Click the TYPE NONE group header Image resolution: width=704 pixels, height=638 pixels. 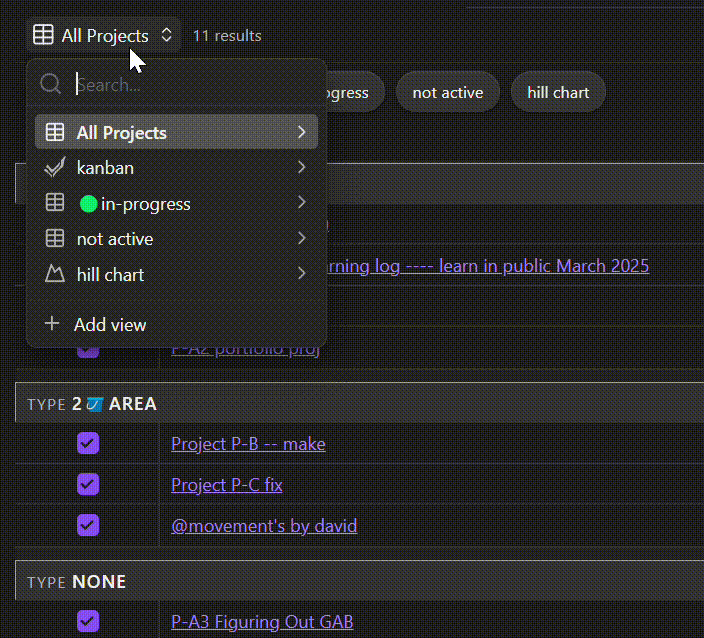pos(359,581)
